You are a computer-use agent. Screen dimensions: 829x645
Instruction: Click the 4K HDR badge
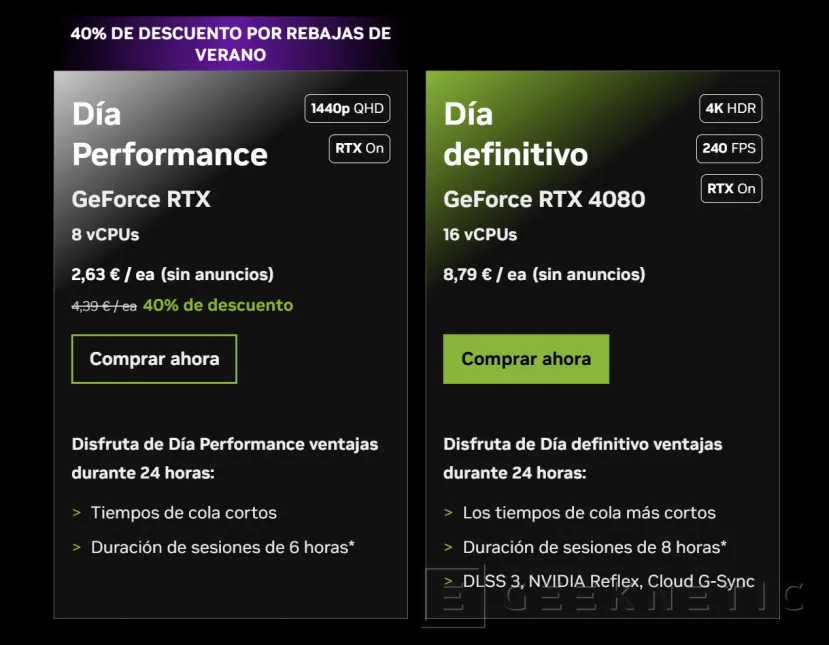click(x=730, y=108)
